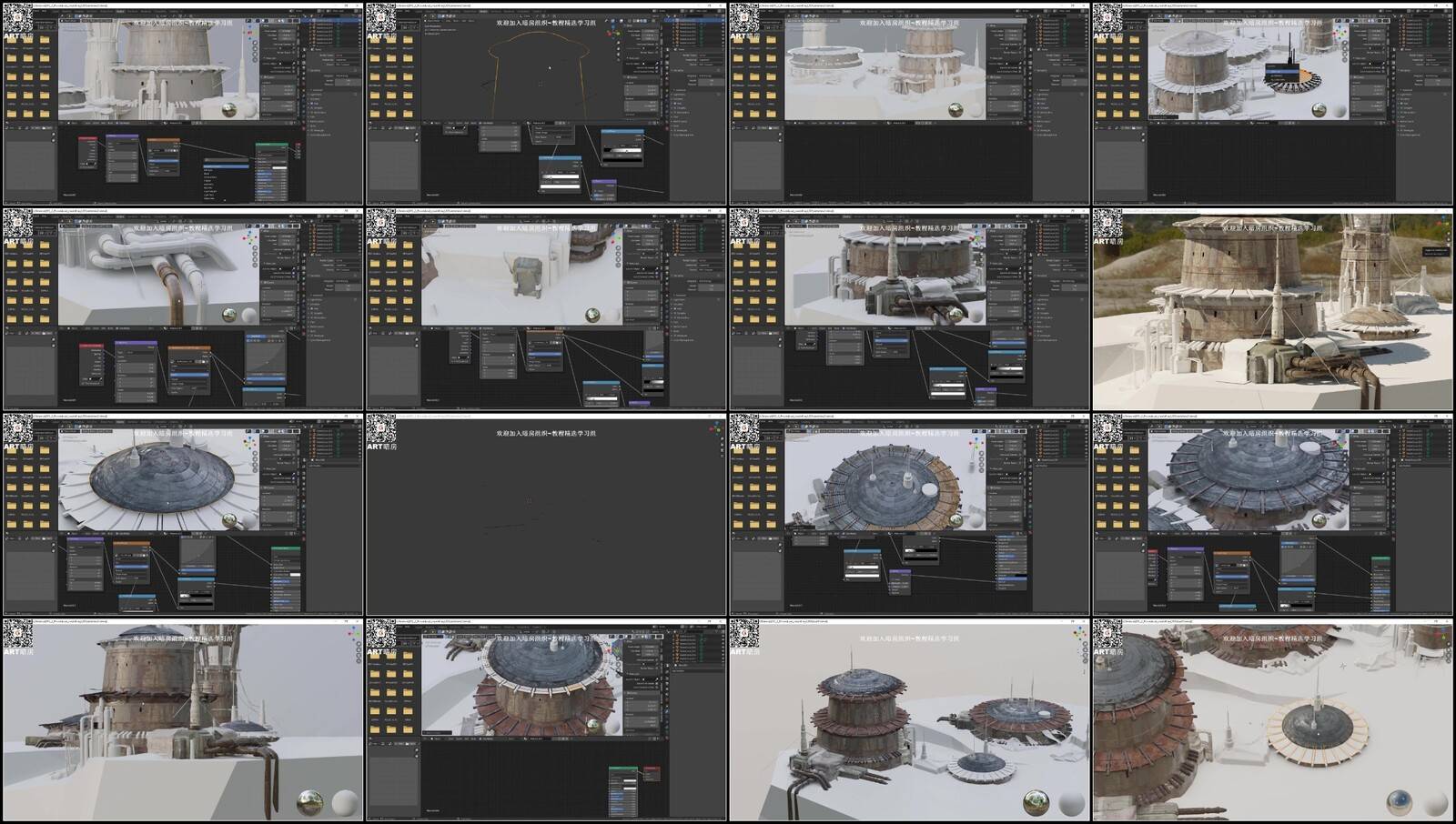Viewport: 1456px width, 824px height.
Task: Click the white matcap sphere in the three-buildings render
Action: point(1071,804)
